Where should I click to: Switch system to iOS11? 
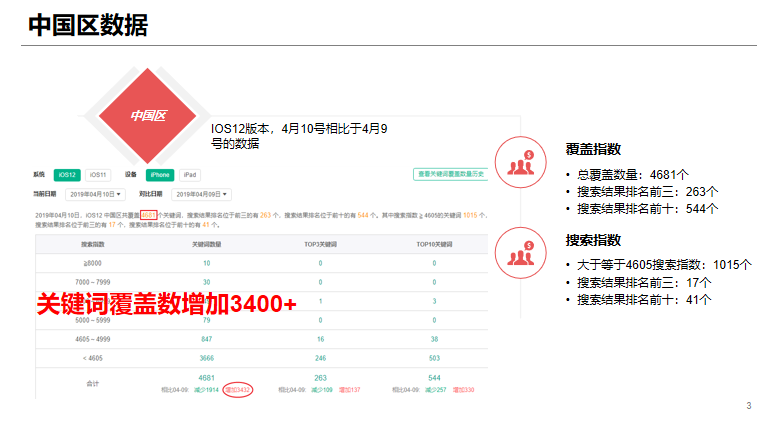click(98, 174)
